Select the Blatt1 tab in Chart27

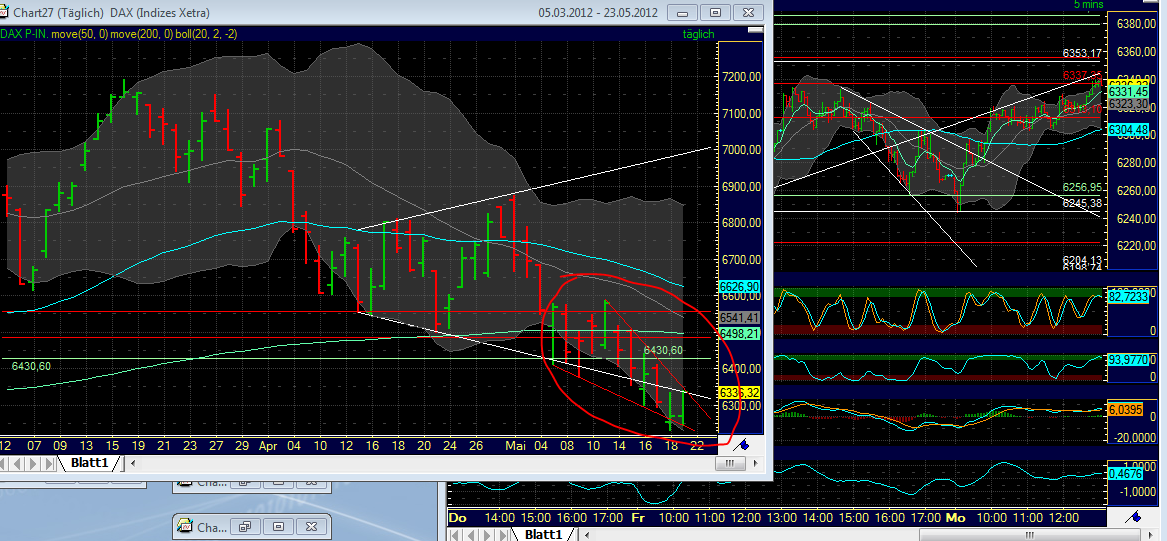[x=89, y=463]
